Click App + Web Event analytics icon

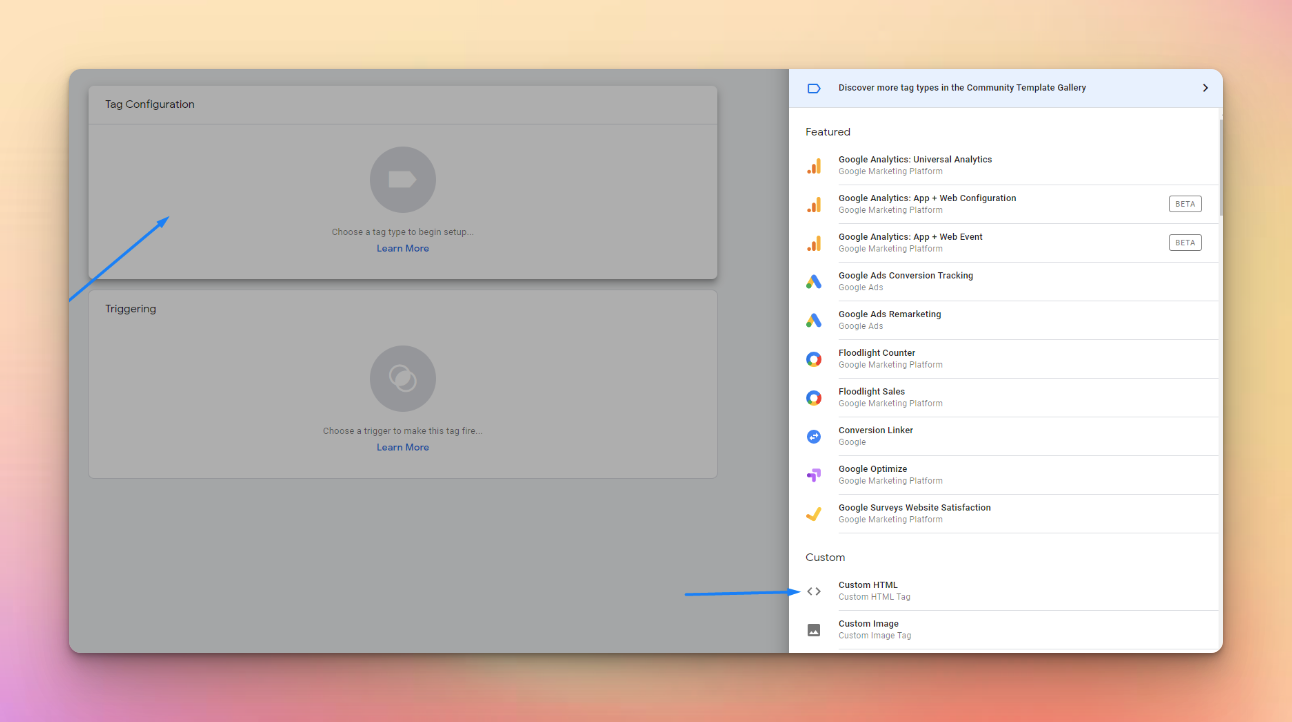click(814, 243)
